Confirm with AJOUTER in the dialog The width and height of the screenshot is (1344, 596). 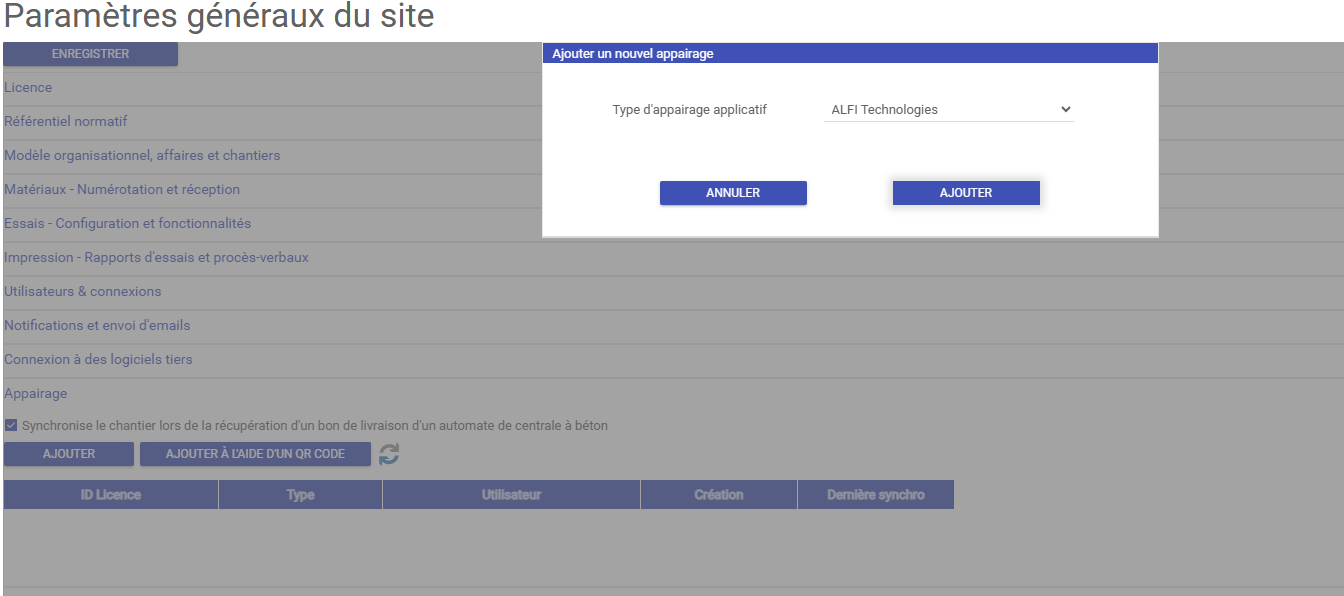coord(966,193)
